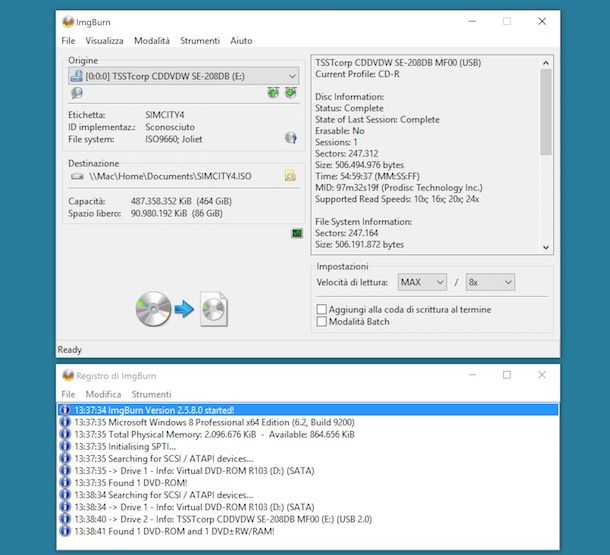Close the Registro di ImgBurn log window
This screenshot has height=555, width=610.
[x=542, y=375]
